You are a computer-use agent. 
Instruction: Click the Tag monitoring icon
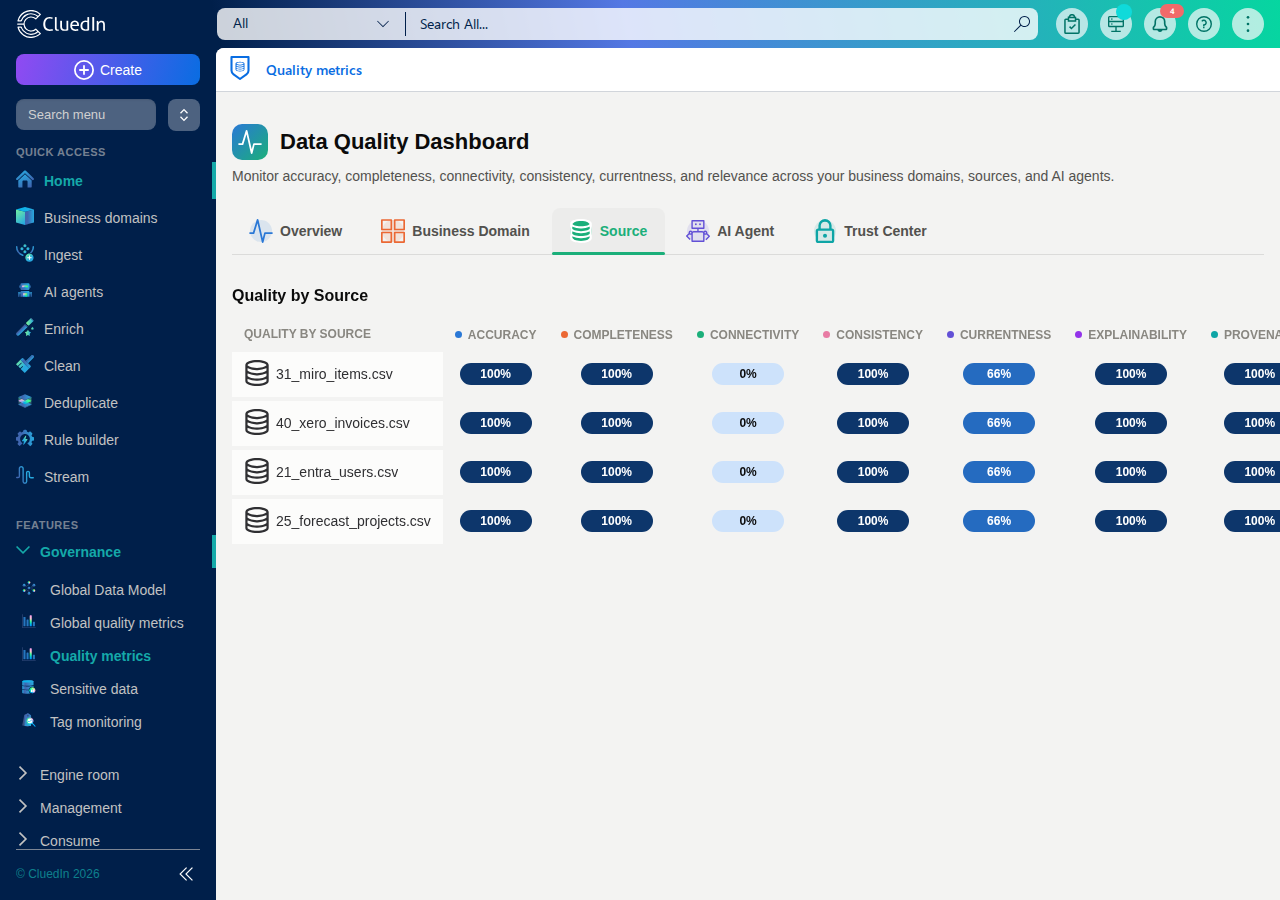[29, 721]
